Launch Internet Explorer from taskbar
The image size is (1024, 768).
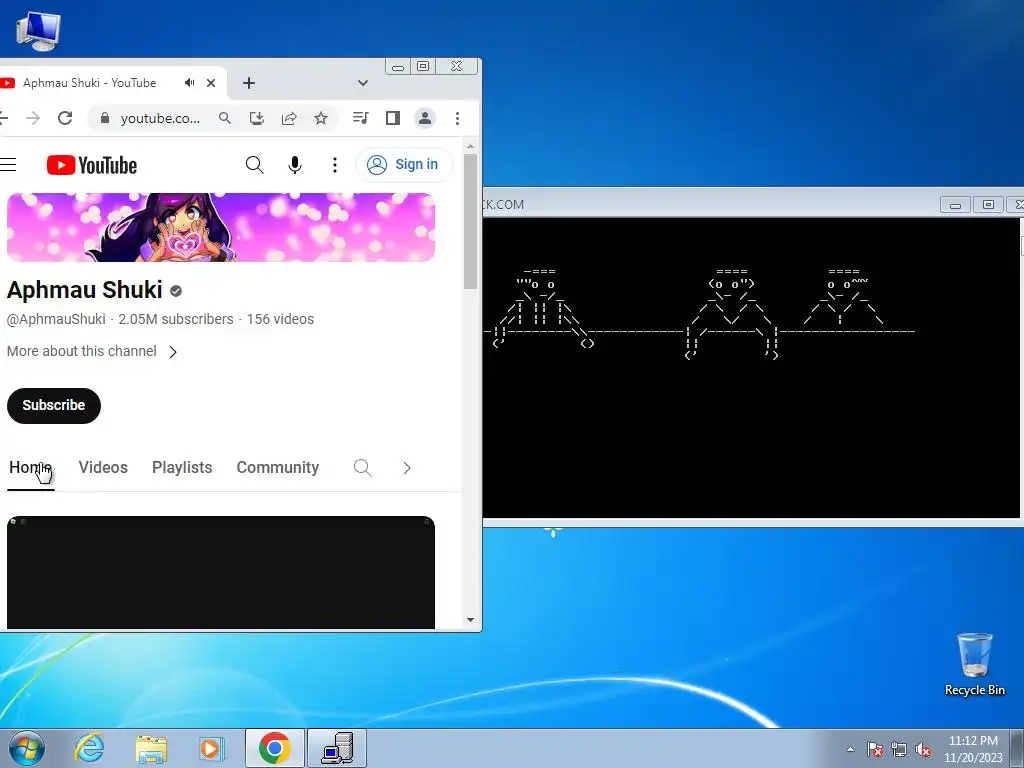(x=89, y=748)
